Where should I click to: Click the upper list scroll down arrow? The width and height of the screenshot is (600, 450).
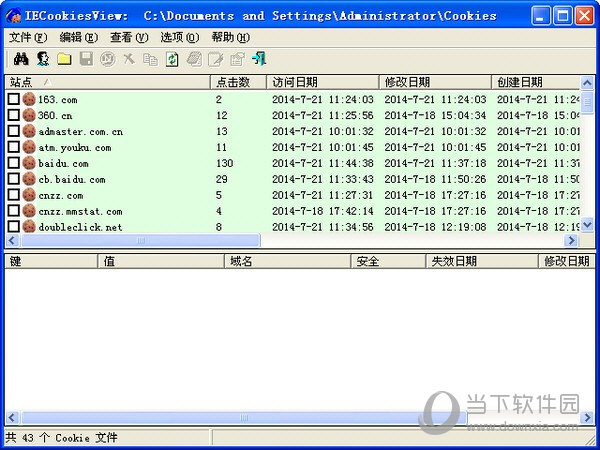pos(587,225)
